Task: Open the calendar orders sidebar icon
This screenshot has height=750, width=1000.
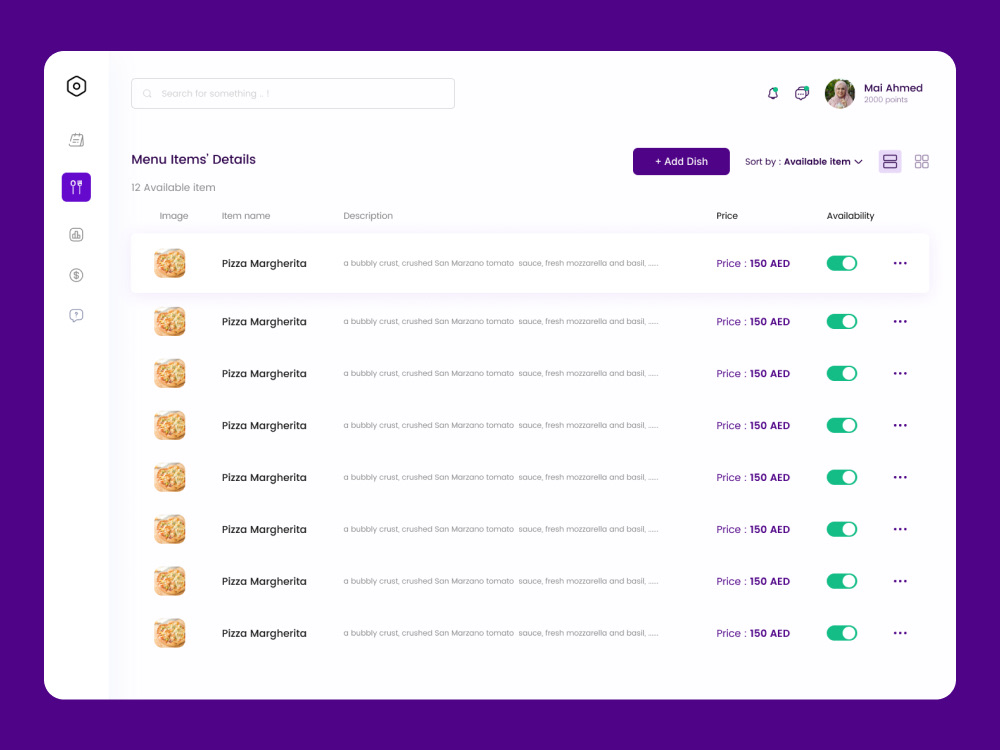Action: point(77,140)
